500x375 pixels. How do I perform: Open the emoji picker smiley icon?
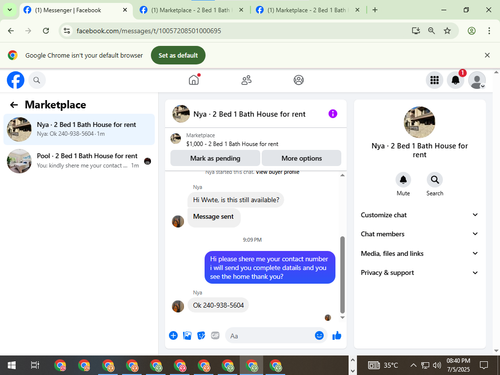[319, 335]
